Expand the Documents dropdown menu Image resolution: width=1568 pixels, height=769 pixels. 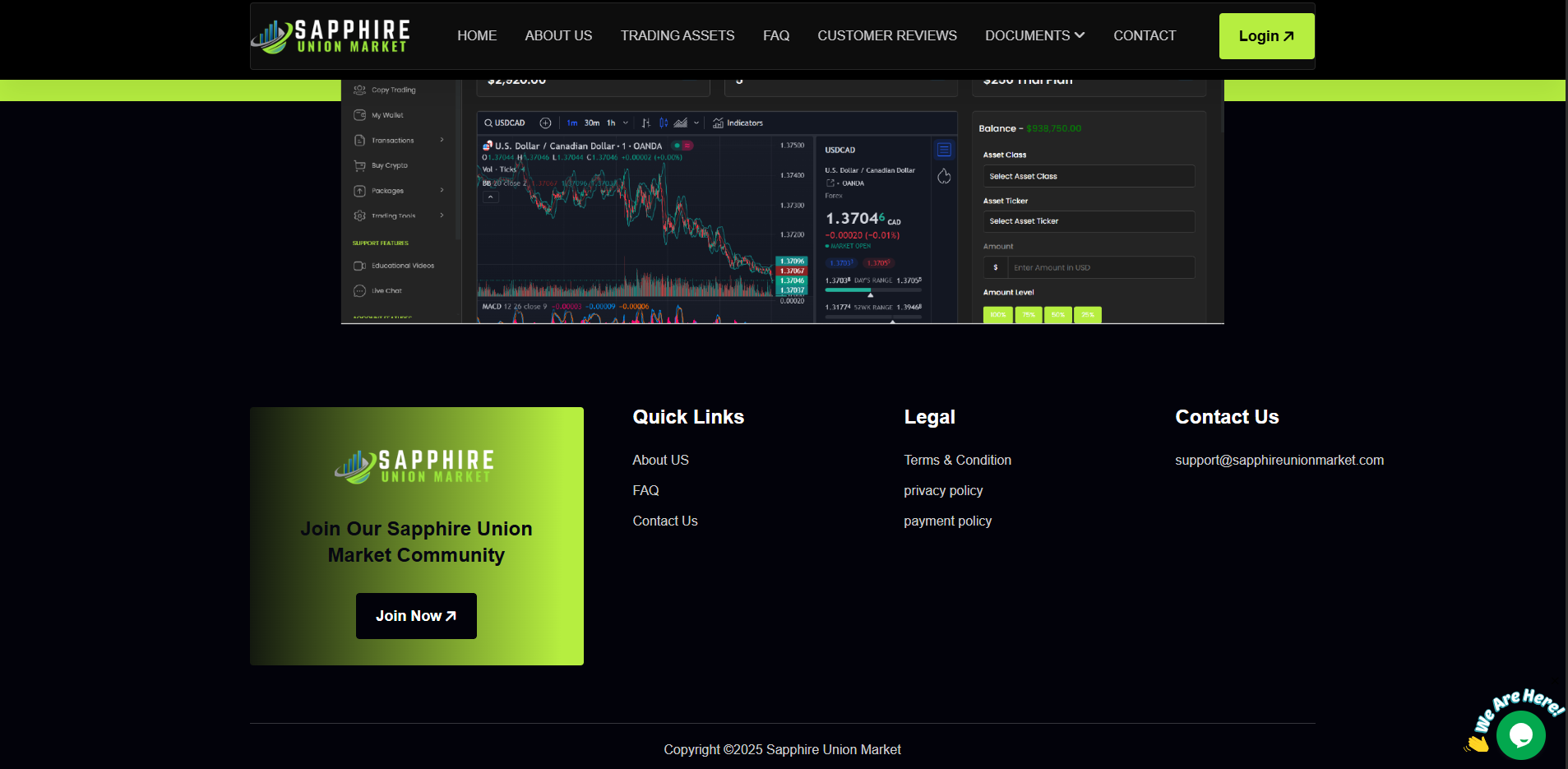coord(1034,36)
